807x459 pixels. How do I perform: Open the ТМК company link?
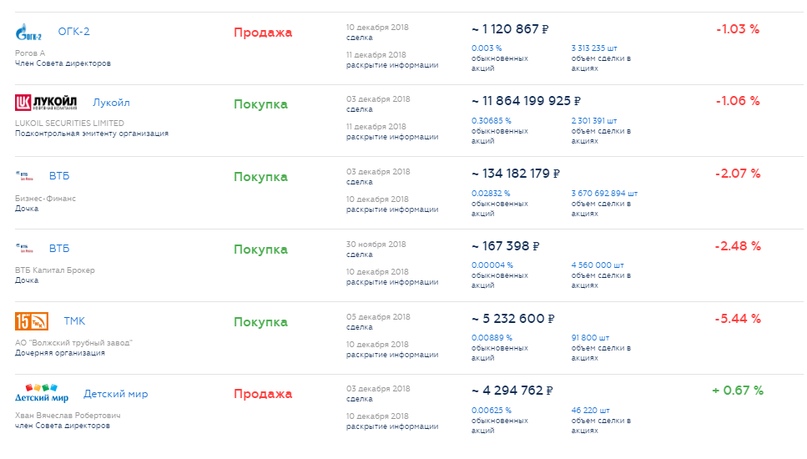click(x=75, y=321)
